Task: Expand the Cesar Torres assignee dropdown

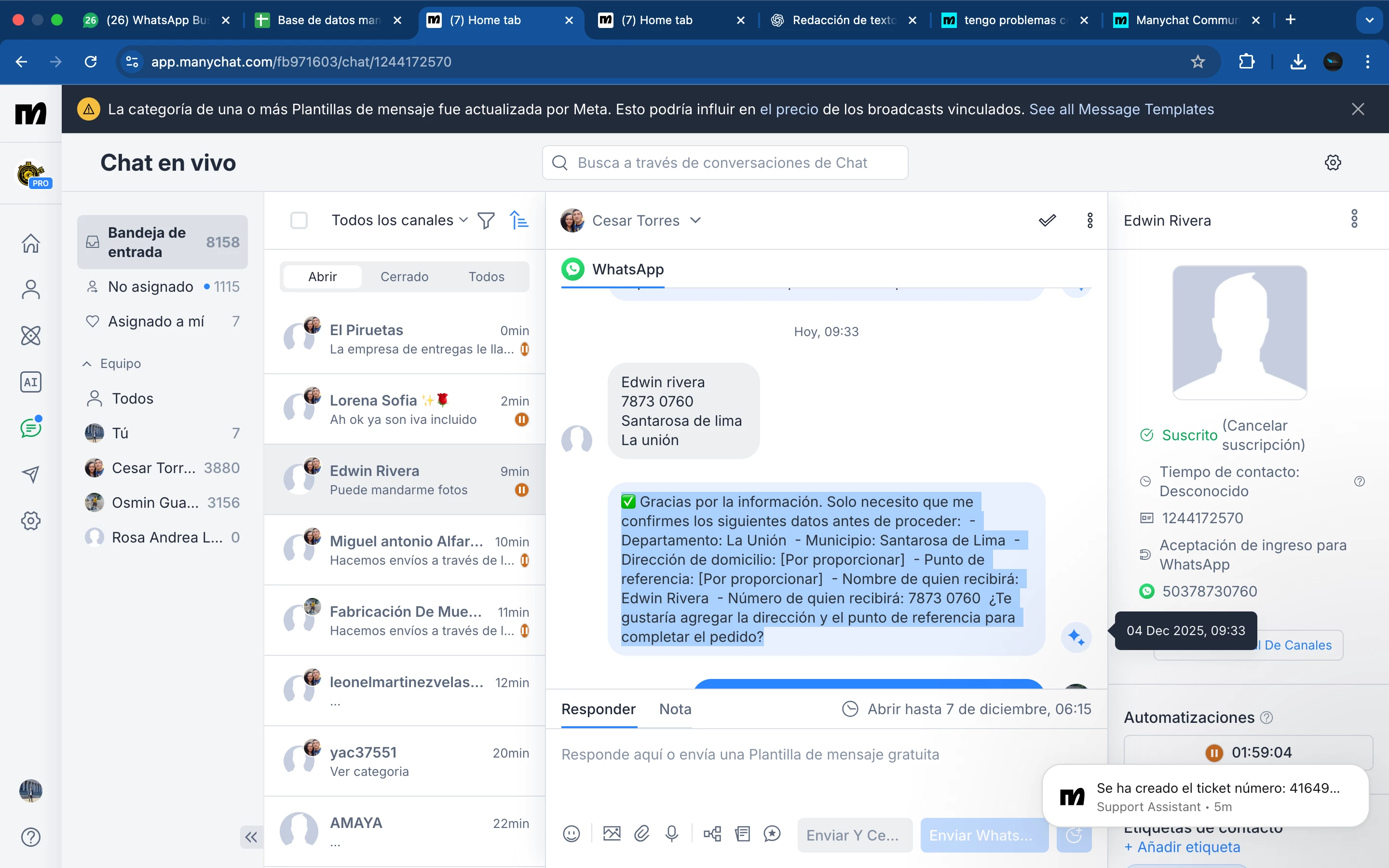Action: [695, 220]
